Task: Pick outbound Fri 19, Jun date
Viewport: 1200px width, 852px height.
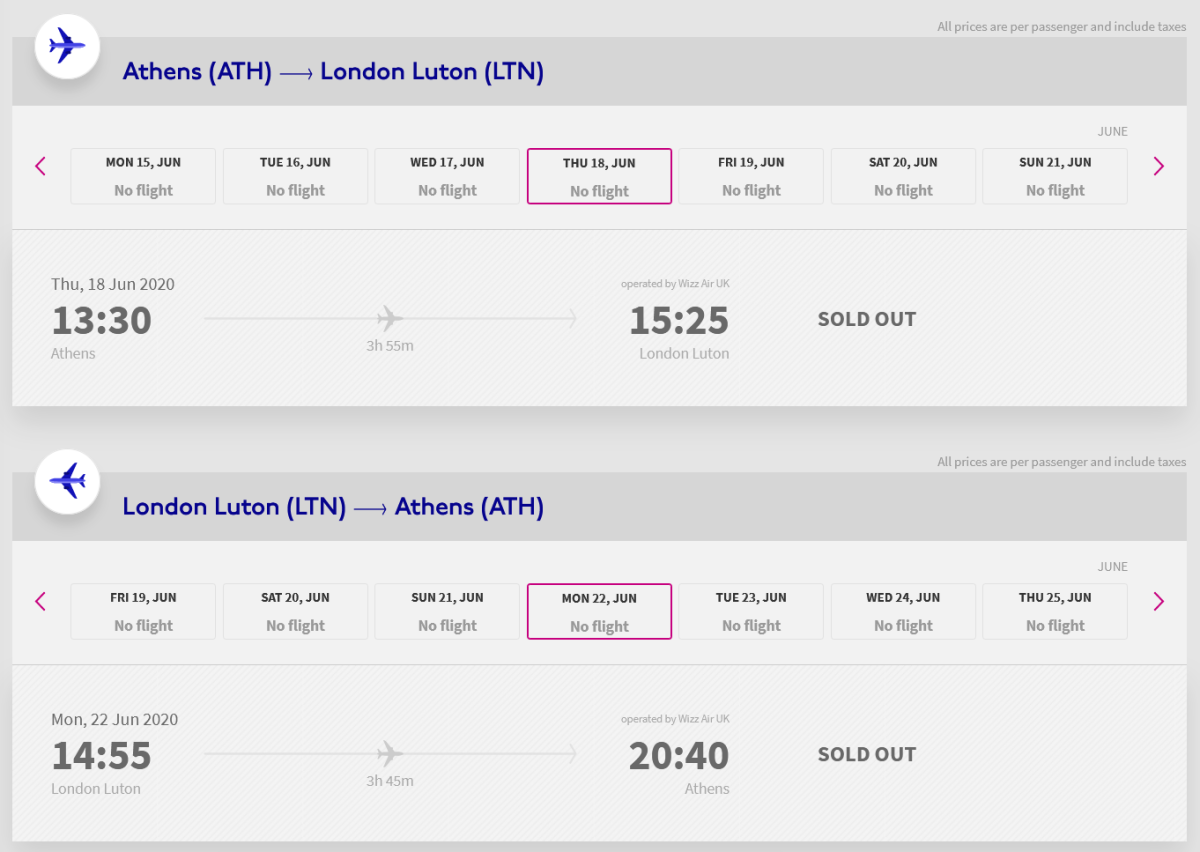Action: pyautogui.click(x=751, y=176)
